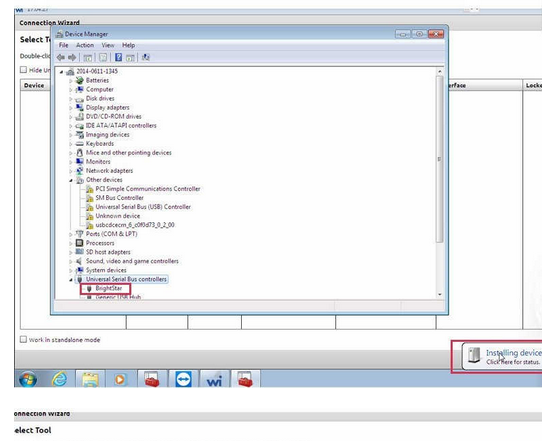Collapse the Universal Serial Bus controllers category
The image size is (542, 441).
(71, 280)
